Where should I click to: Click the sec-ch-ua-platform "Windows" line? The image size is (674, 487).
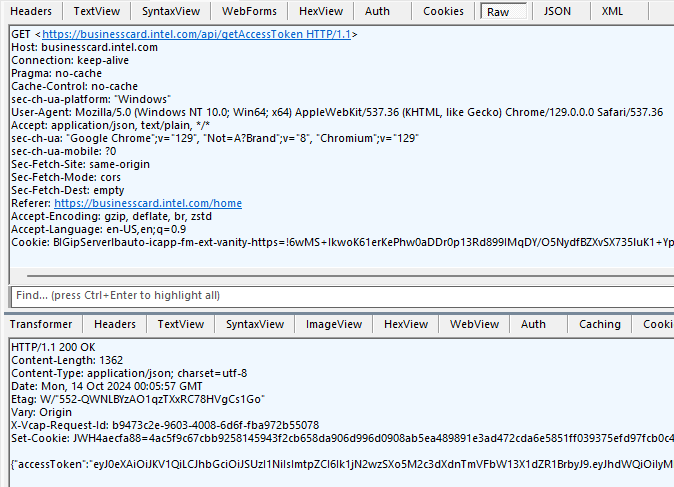91,99
